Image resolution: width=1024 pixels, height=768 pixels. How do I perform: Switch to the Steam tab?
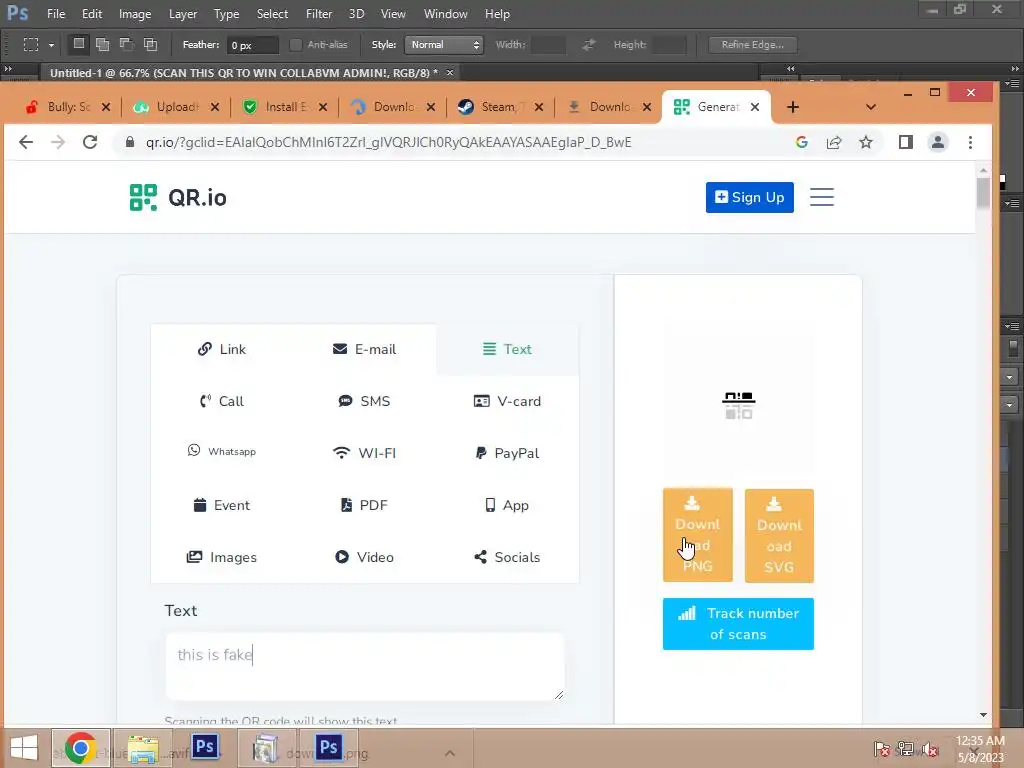click(x=491, y=107)
